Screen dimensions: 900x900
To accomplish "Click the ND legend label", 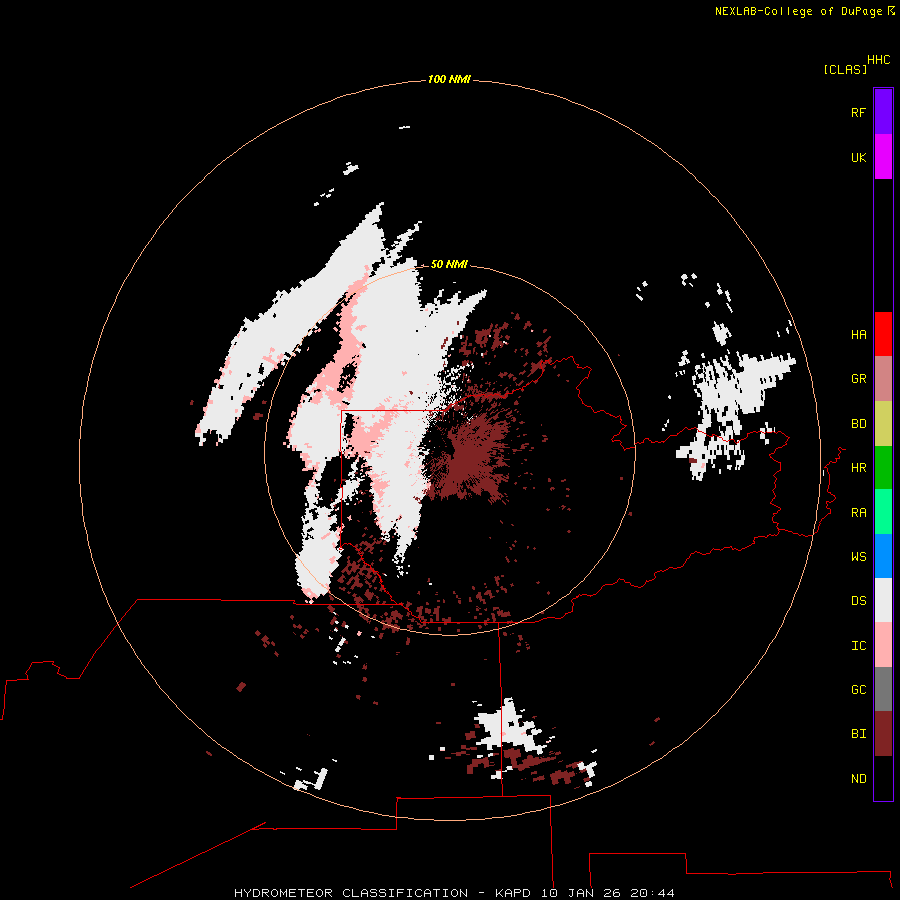I will (858, 779).
